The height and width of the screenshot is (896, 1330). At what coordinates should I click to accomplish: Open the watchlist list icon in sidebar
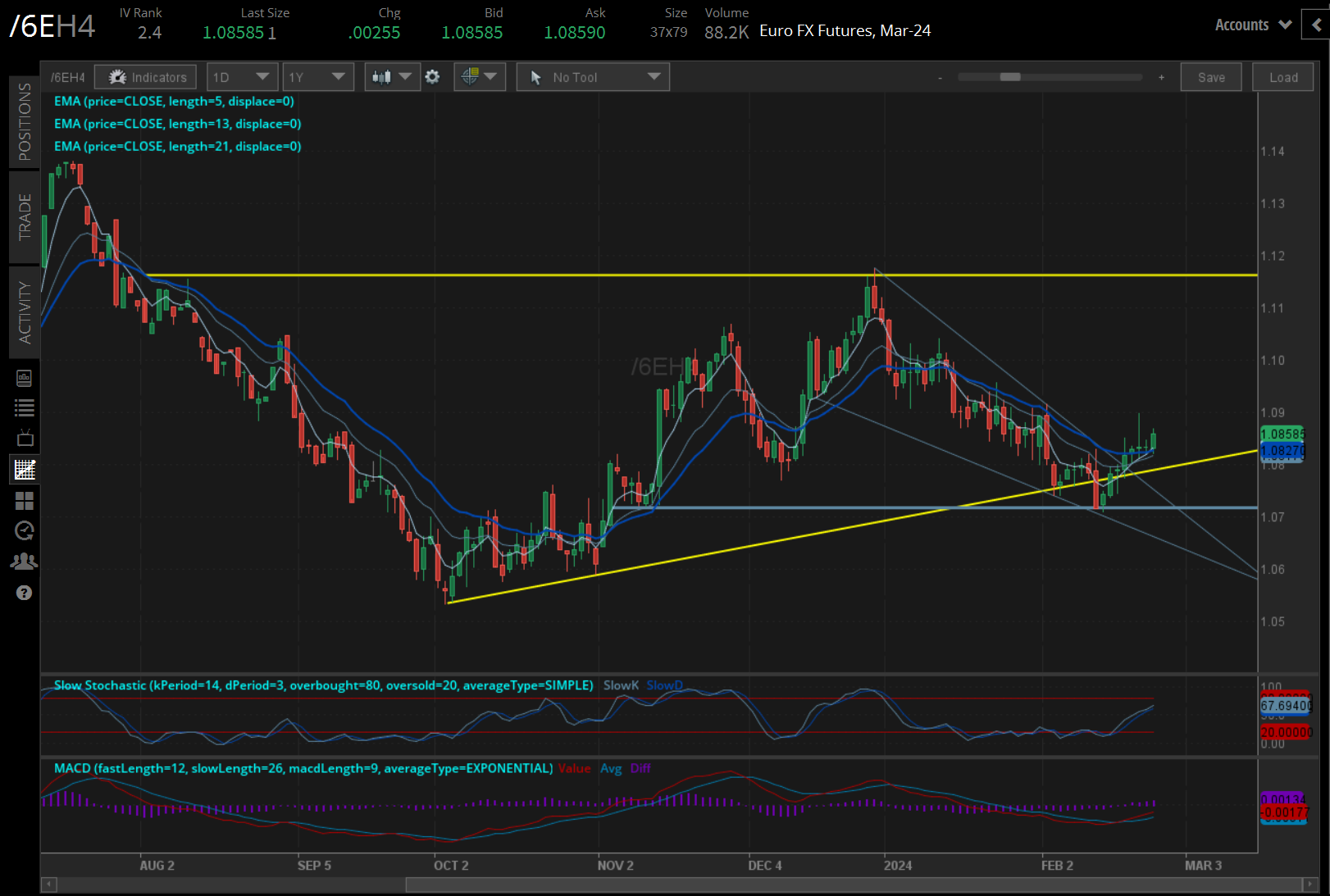pyautogui.click(x=24, y=407)
